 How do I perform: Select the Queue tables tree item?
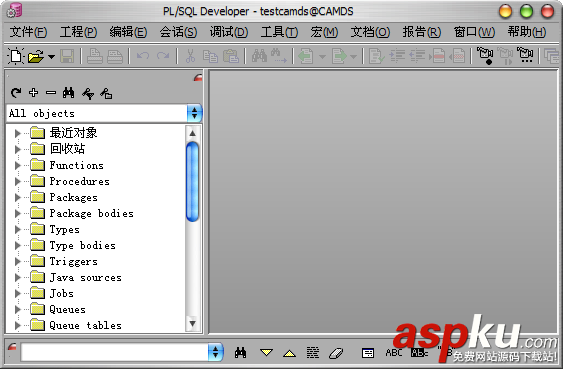coord(85,325)
